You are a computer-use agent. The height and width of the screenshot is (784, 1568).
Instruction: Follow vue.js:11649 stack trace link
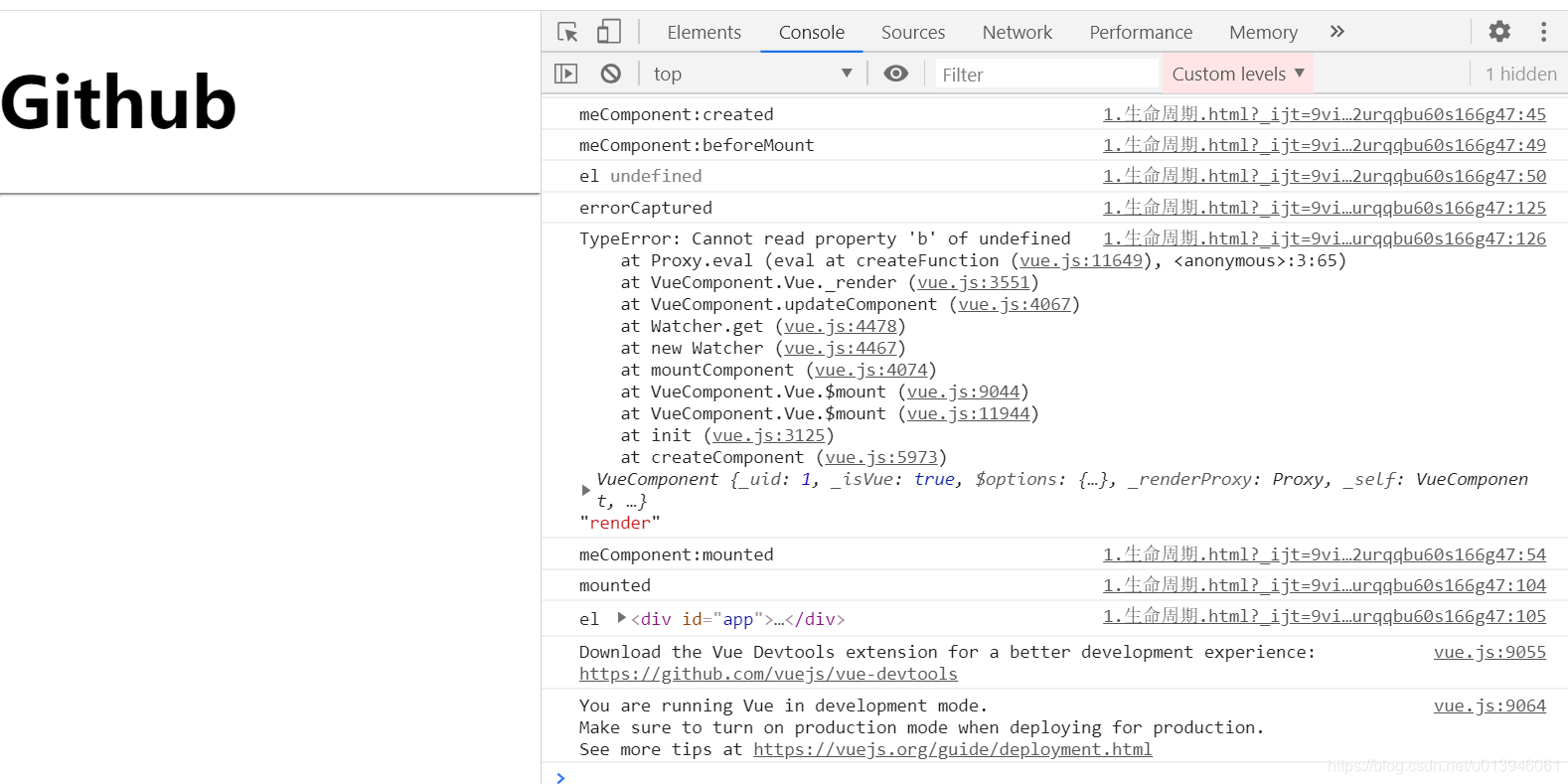coord(1081,260)
